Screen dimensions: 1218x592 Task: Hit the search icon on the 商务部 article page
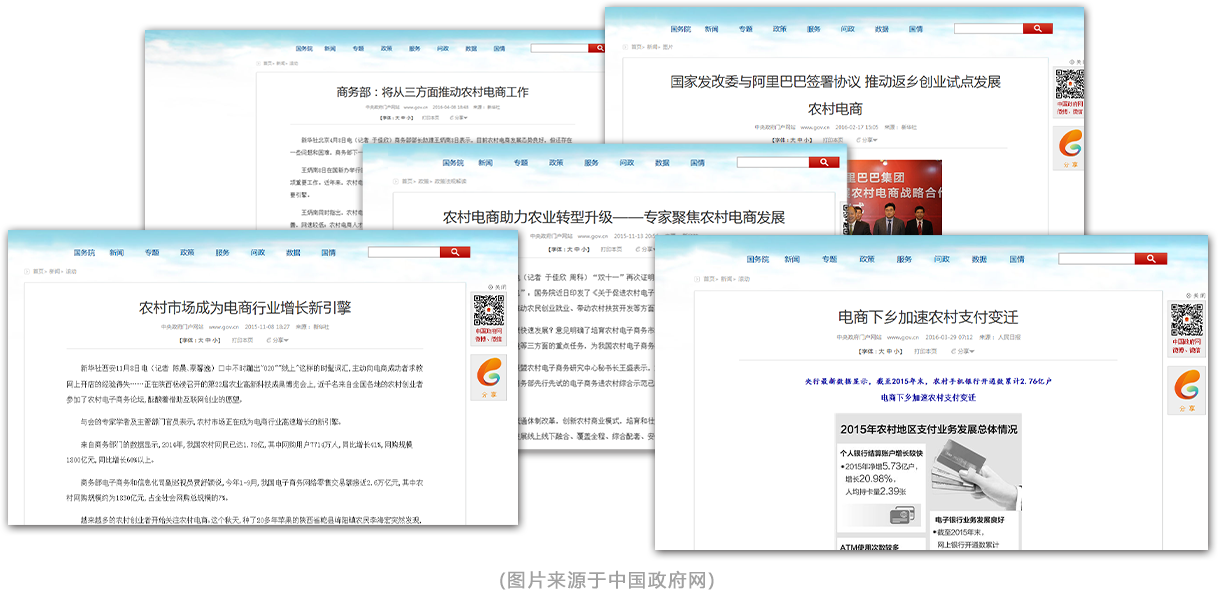point(599,48)
